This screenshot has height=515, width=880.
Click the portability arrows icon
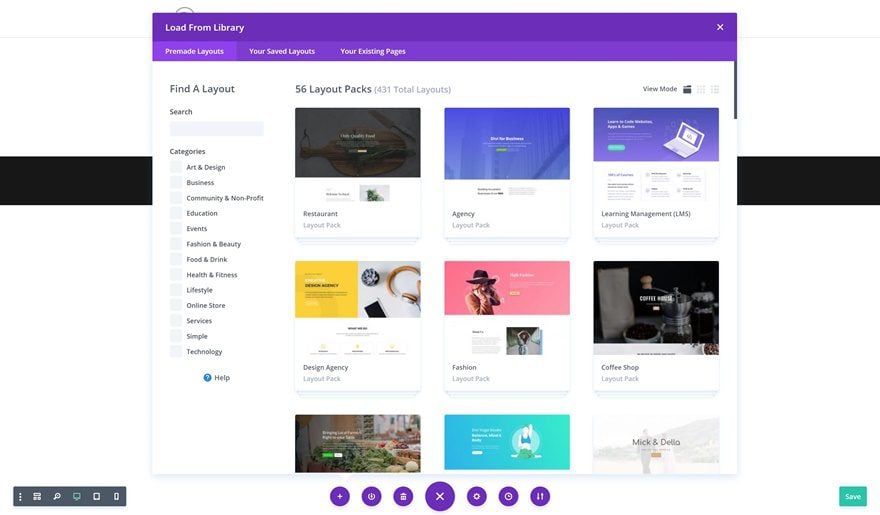coord(540,496)
